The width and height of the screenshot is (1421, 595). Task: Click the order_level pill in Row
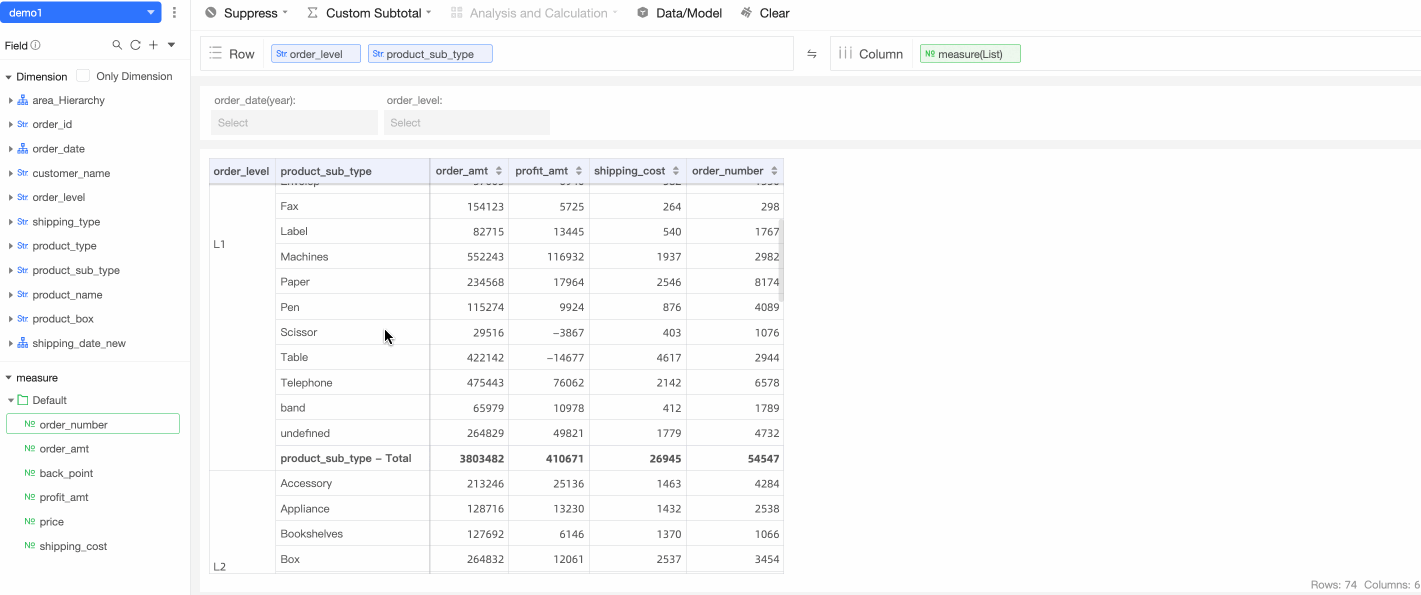click(x=316, y=54)
